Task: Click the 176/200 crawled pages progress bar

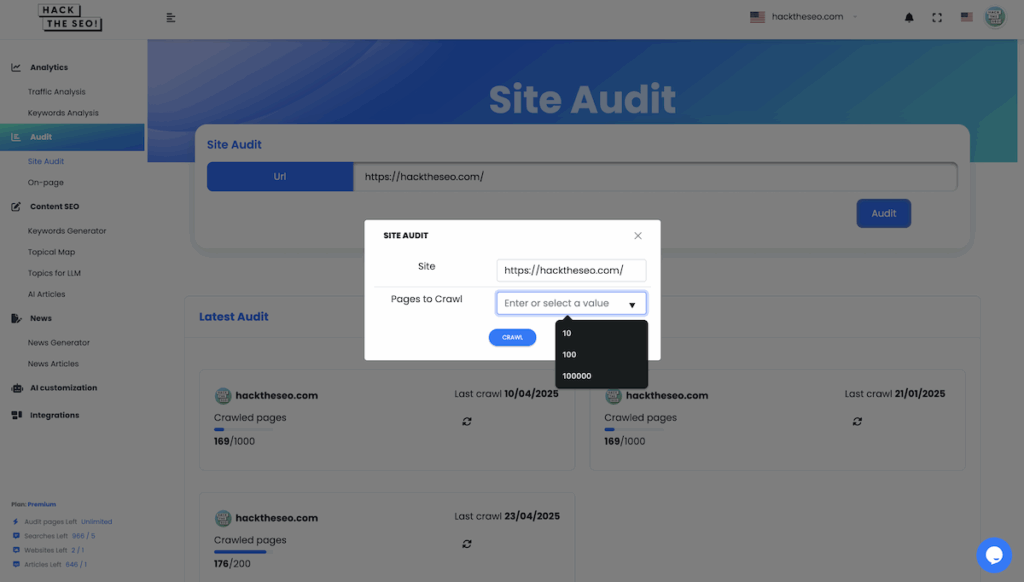Action: click(243, 552)
